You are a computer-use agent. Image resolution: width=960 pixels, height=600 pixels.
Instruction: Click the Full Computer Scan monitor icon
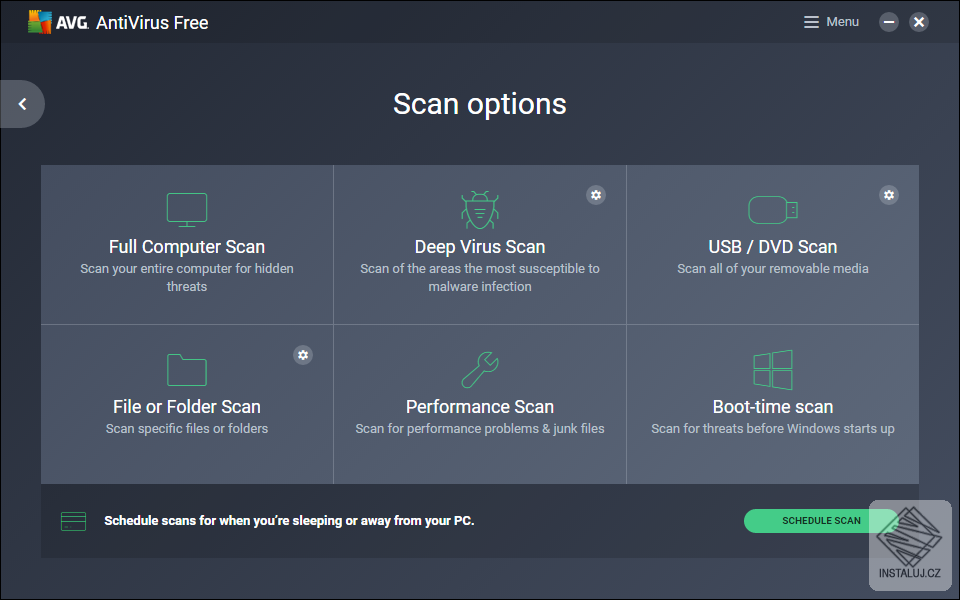click(187, 210)
